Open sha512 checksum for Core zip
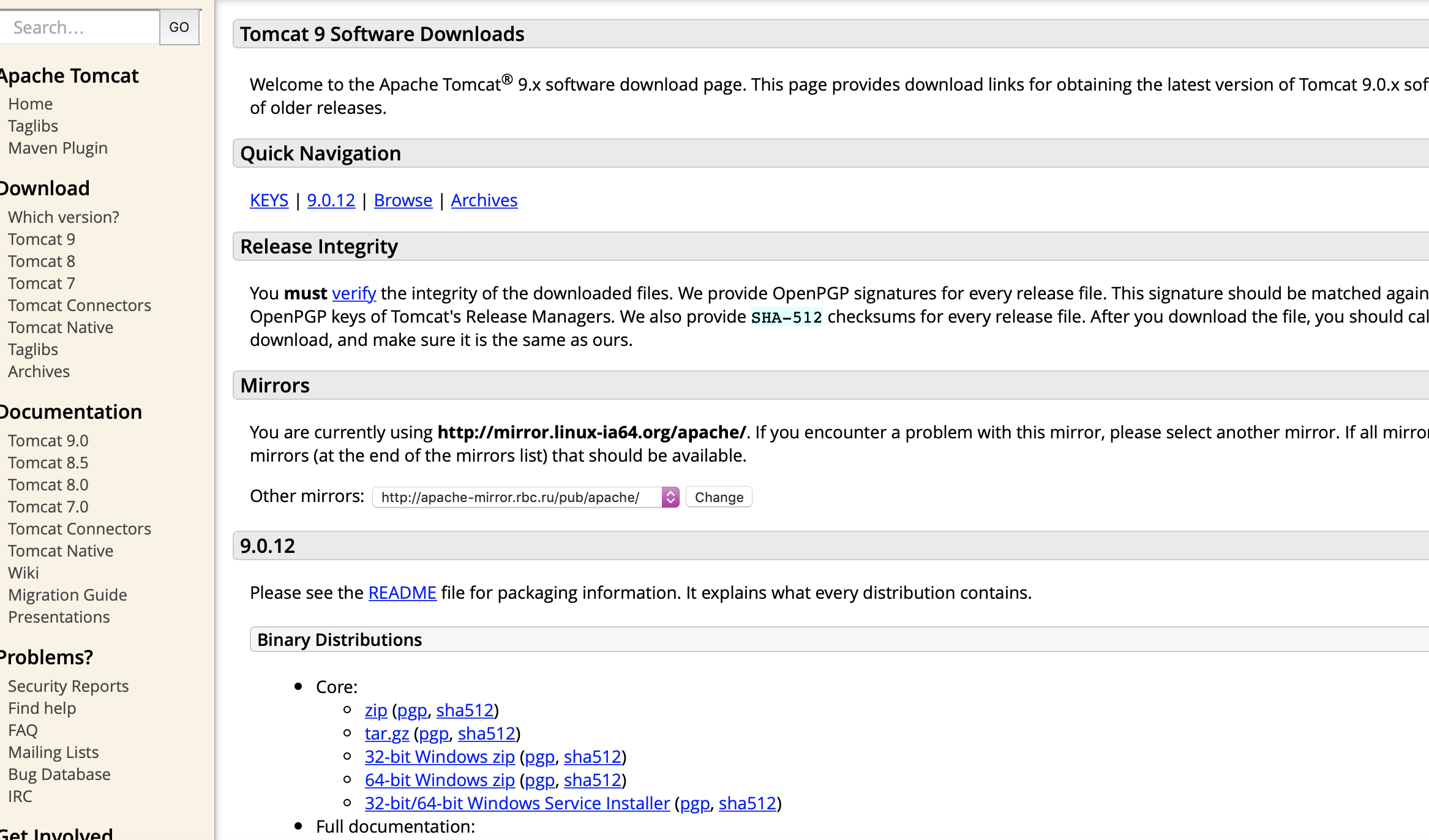1429x840 pixels. pyautogui.click(x=465, y=710)
